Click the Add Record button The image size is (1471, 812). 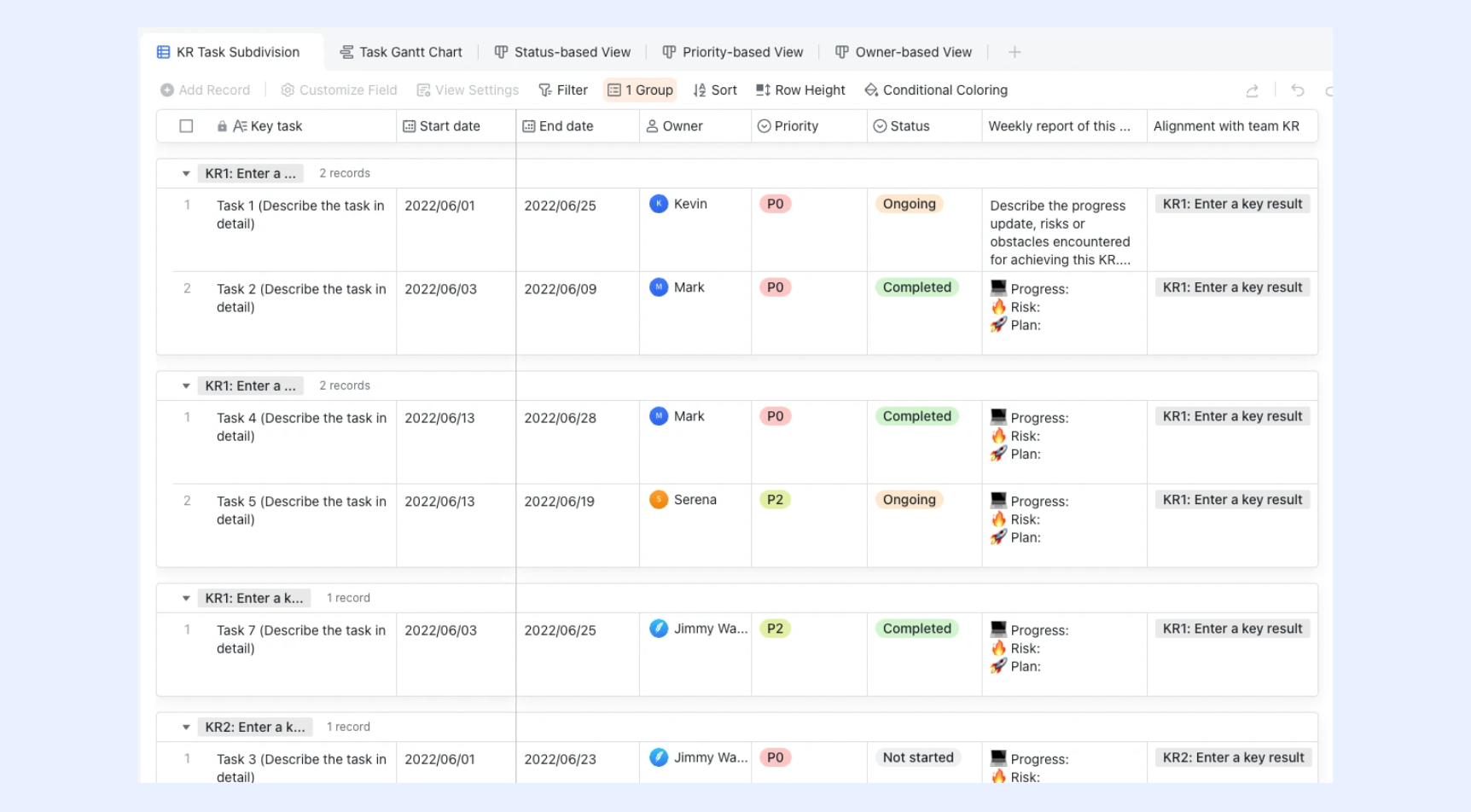(x=205, y=90)
